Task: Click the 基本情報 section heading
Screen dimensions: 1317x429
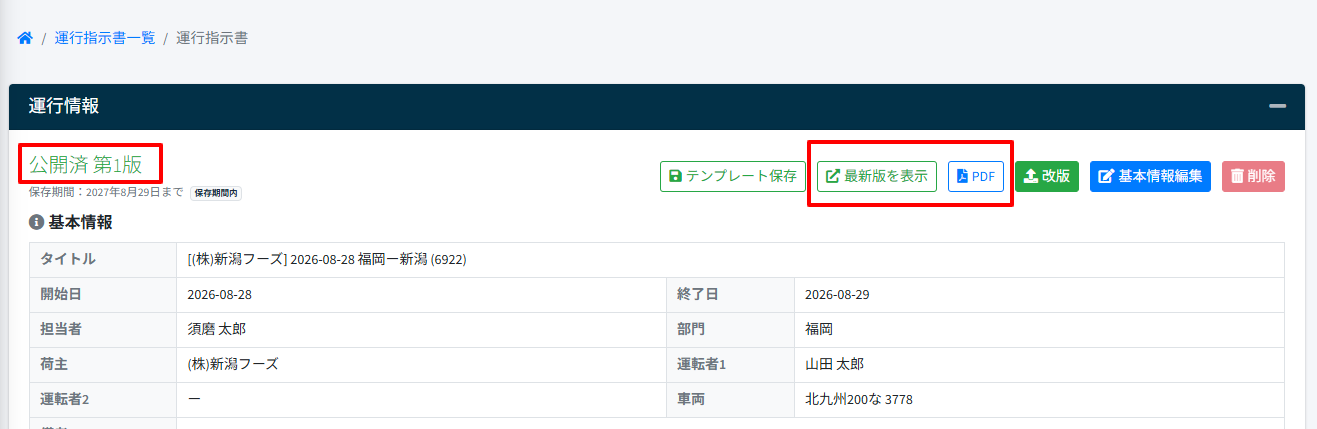Action: (x=80, y=222)
